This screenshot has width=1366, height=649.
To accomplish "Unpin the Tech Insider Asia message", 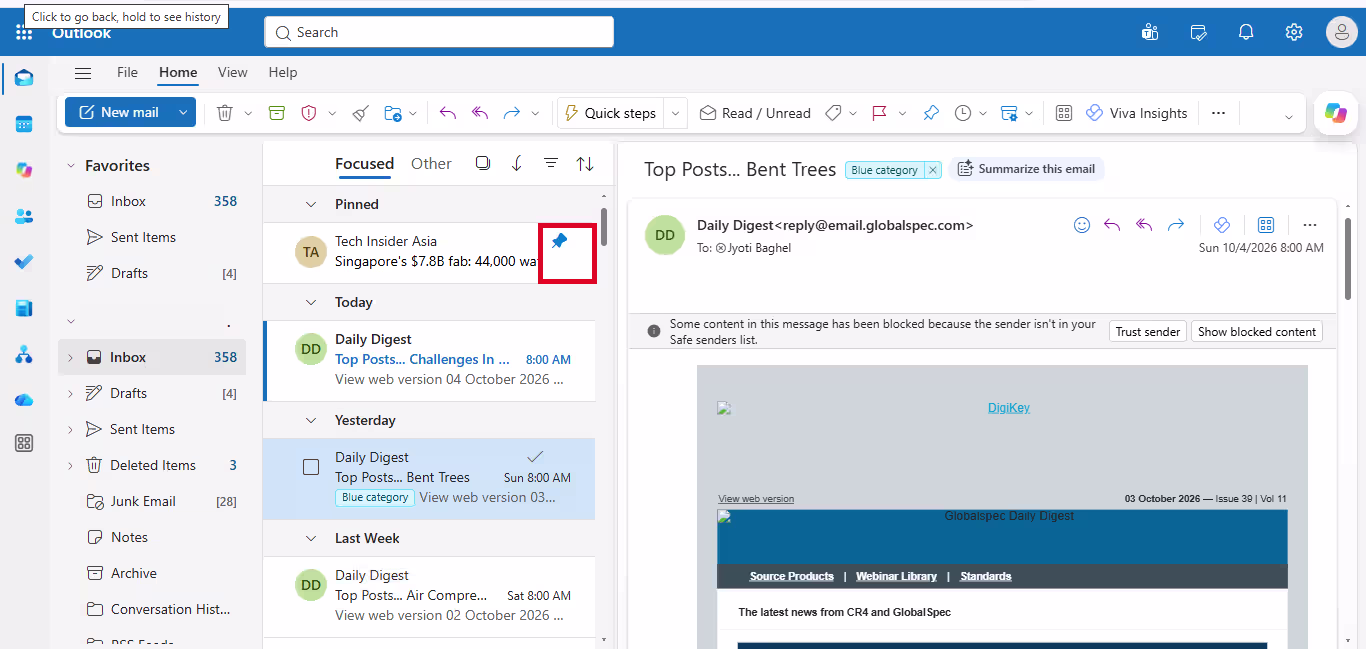I will pos(559,241).
